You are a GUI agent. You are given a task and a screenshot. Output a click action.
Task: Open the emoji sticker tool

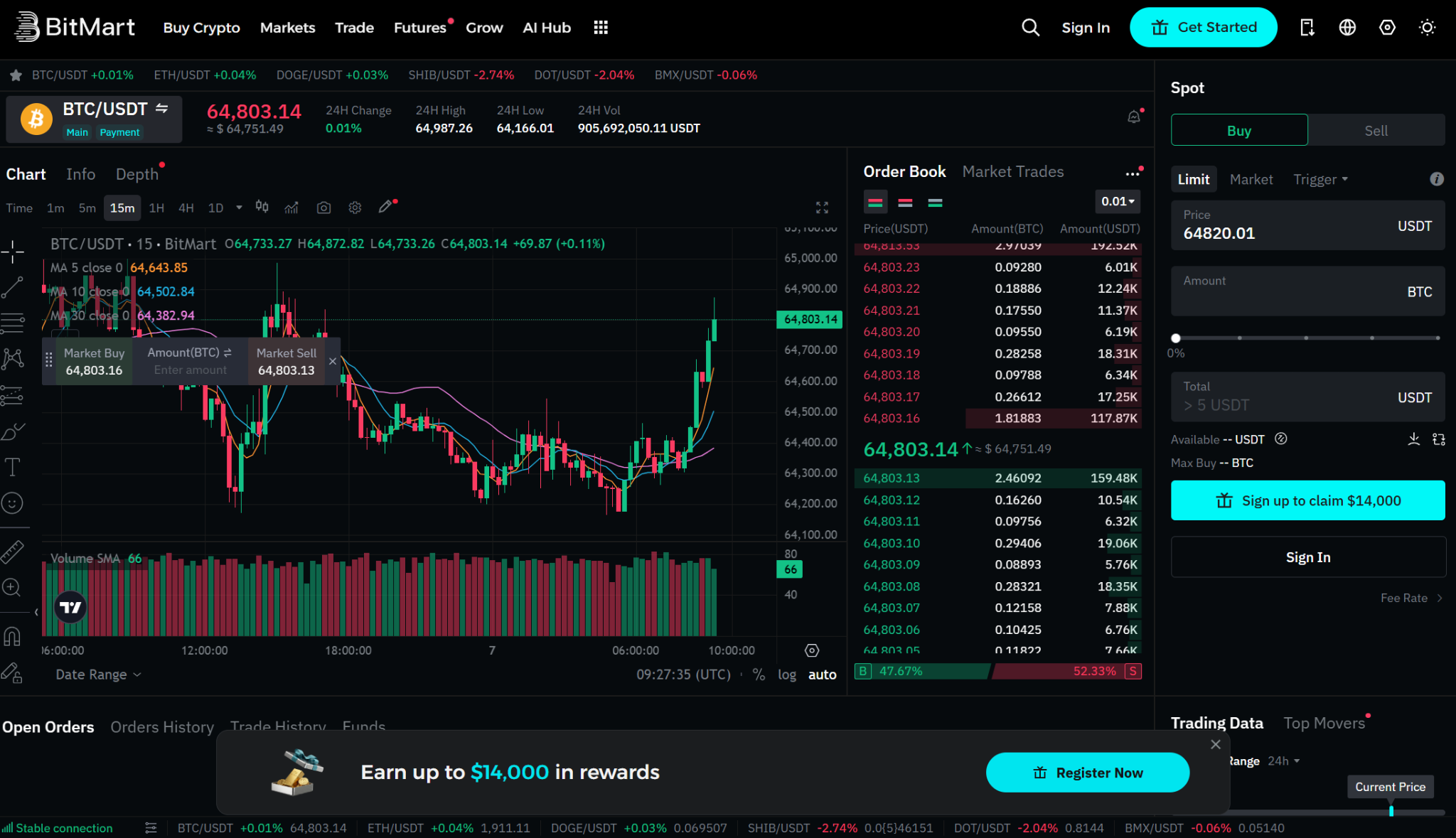pyautogui.click(x=12, y=503)
